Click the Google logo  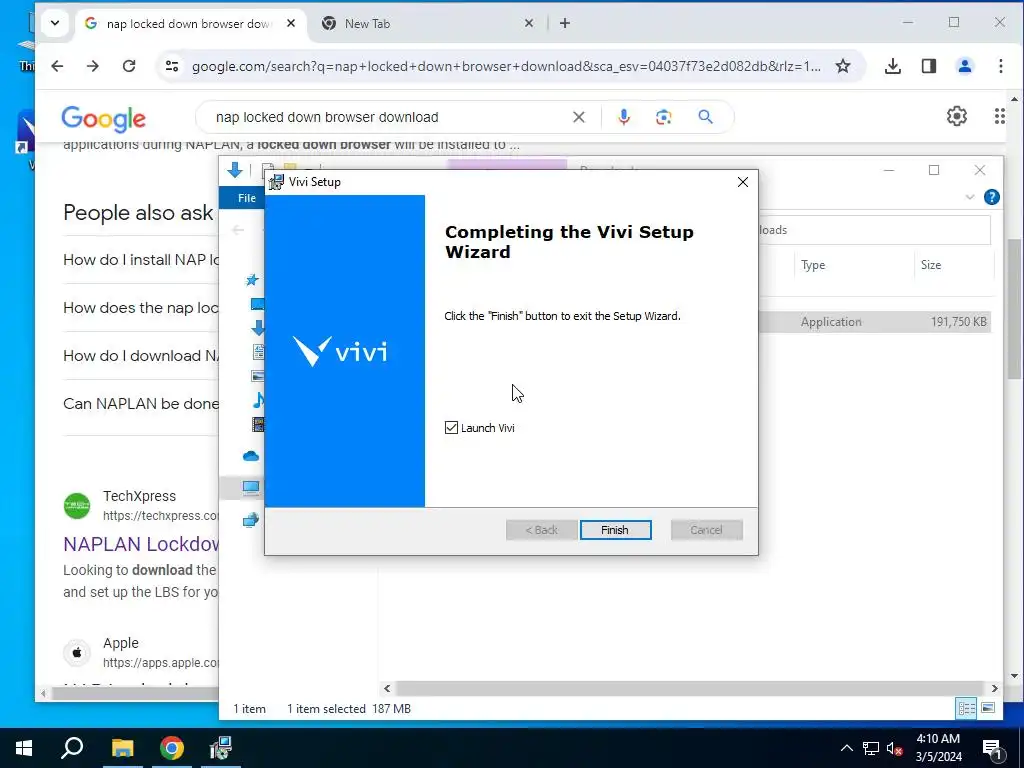tap(103, 119)
